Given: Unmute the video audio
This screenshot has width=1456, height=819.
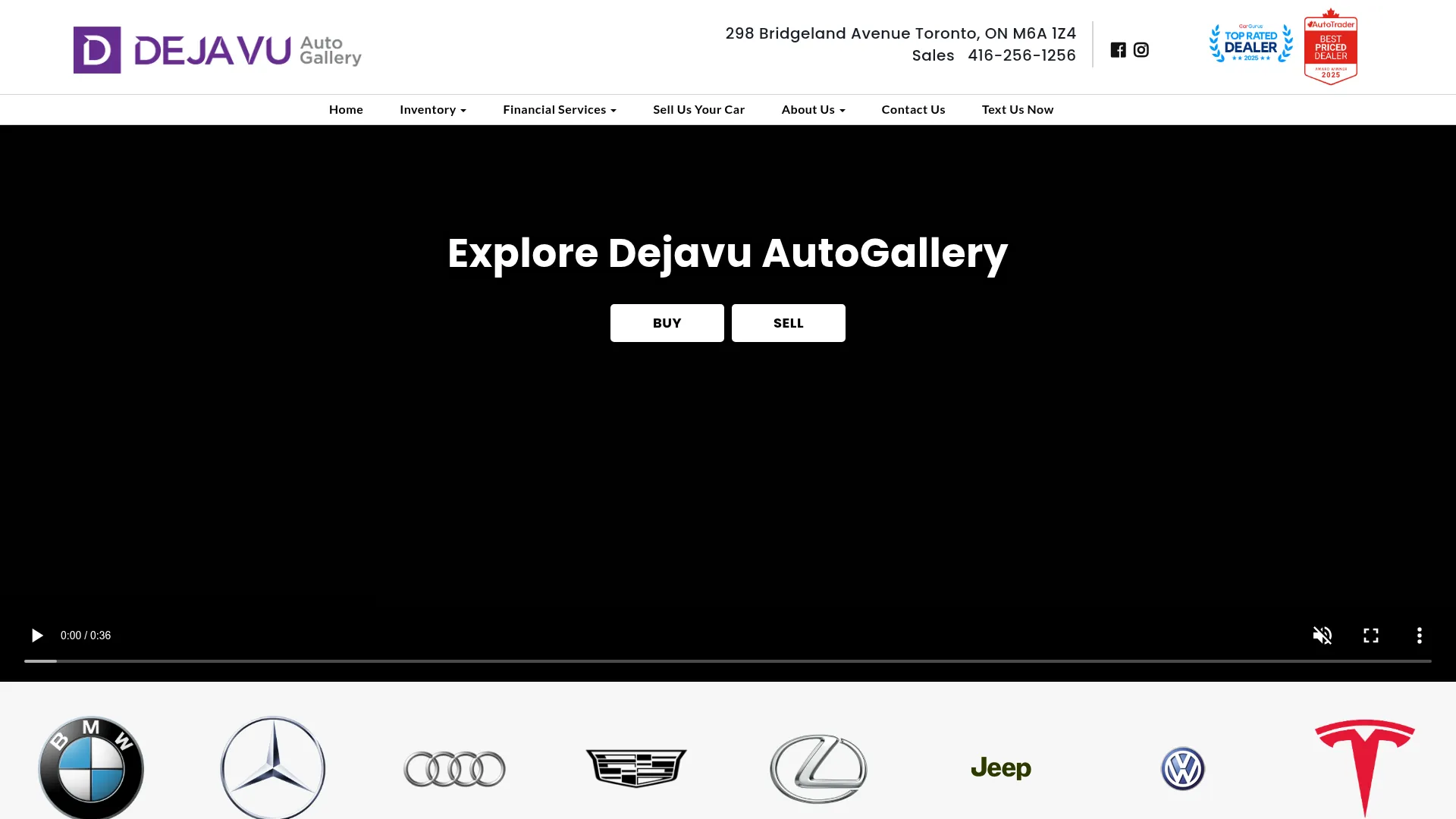Looking at the screenshot, I should point(1323,635).
